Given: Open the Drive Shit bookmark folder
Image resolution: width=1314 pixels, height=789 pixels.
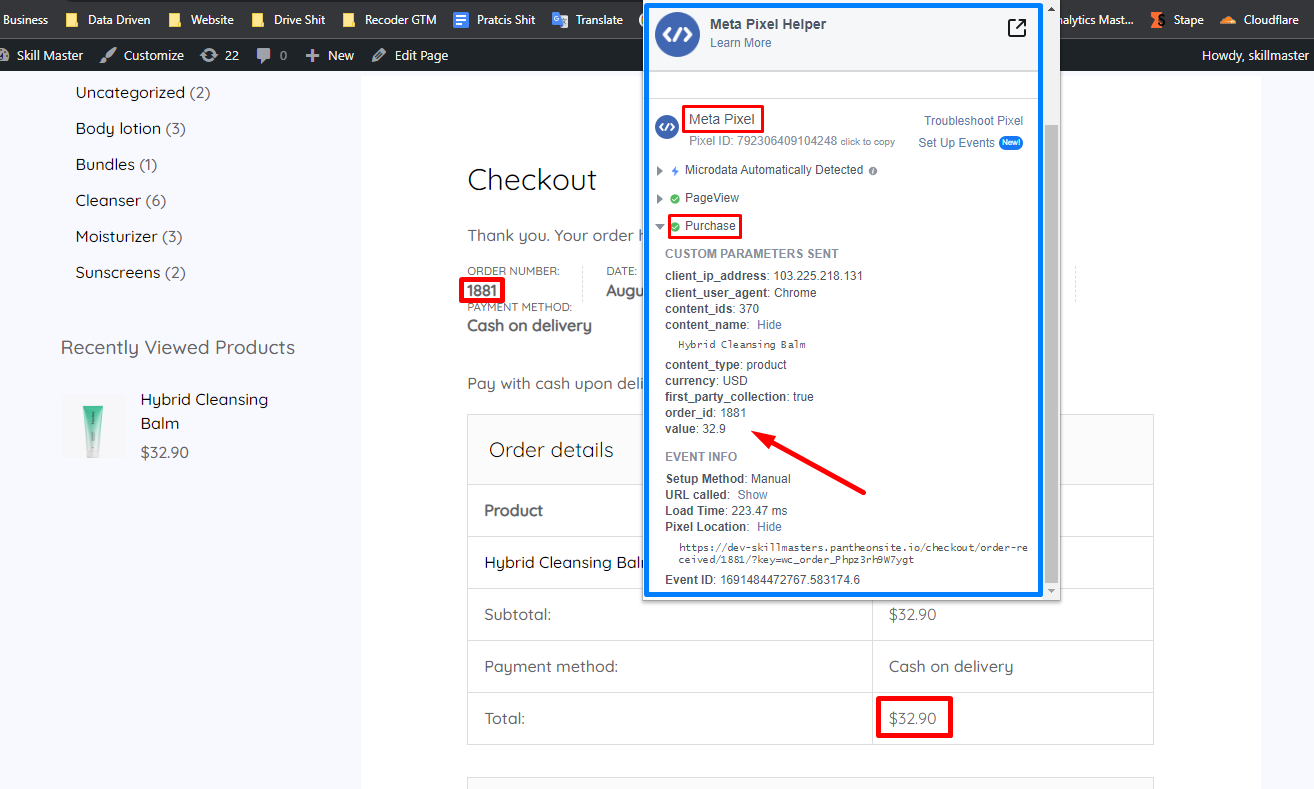Looking at the screenshot, I should coord(288,19).
